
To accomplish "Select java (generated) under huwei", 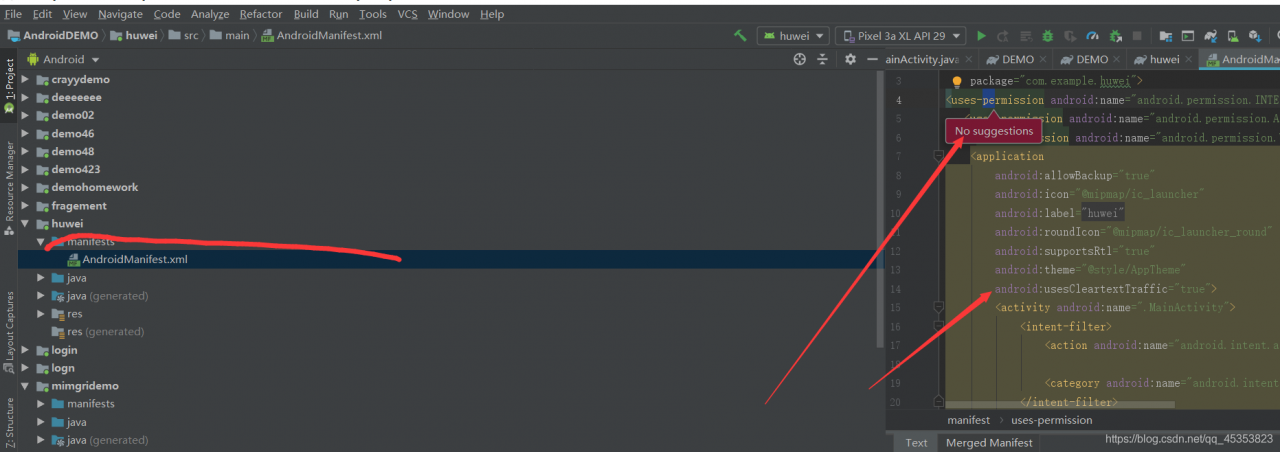I will point(107,296).
